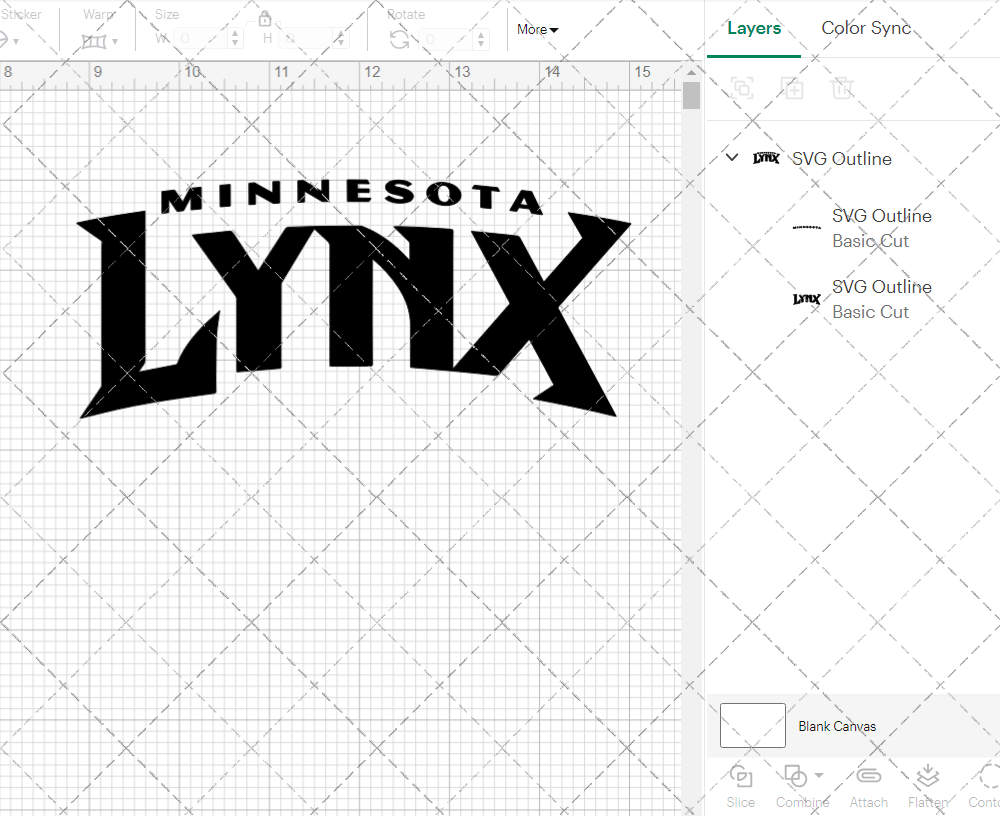Click the group layers icon
Image resolution: width=1000 pixels, height=816 pixels.
pos(742,88)
